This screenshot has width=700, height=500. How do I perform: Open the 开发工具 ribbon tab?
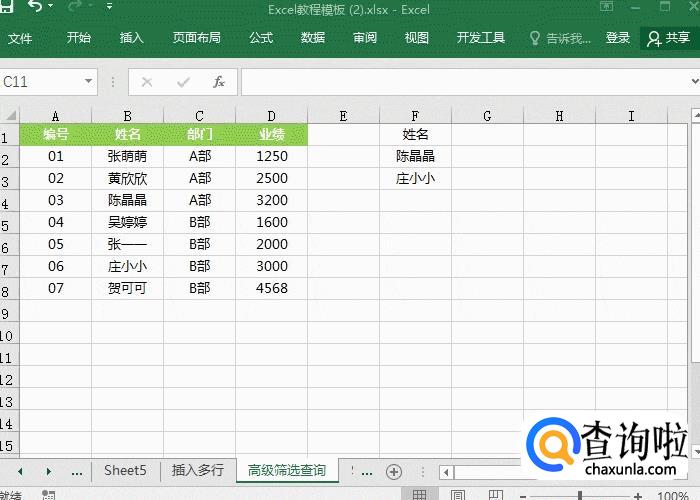tap(481, 38)
